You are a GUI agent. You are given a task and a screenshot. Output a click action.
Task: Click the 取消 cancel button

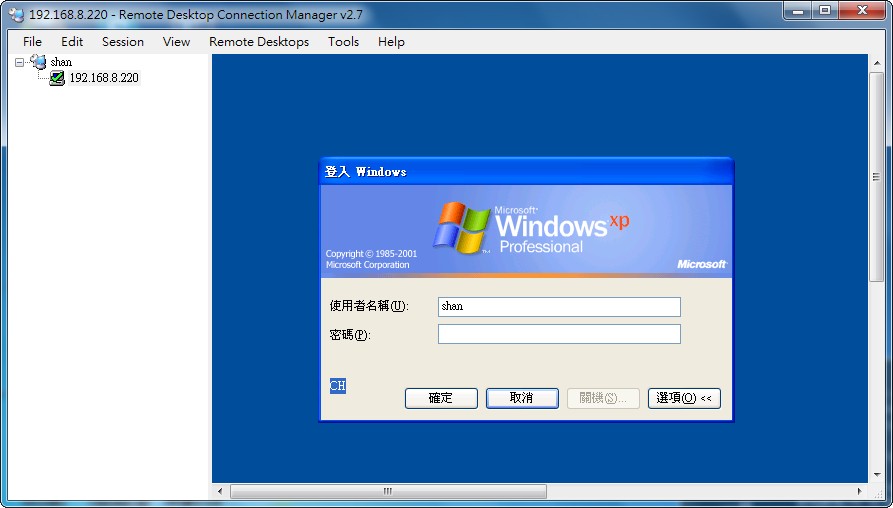pos(522,398)
